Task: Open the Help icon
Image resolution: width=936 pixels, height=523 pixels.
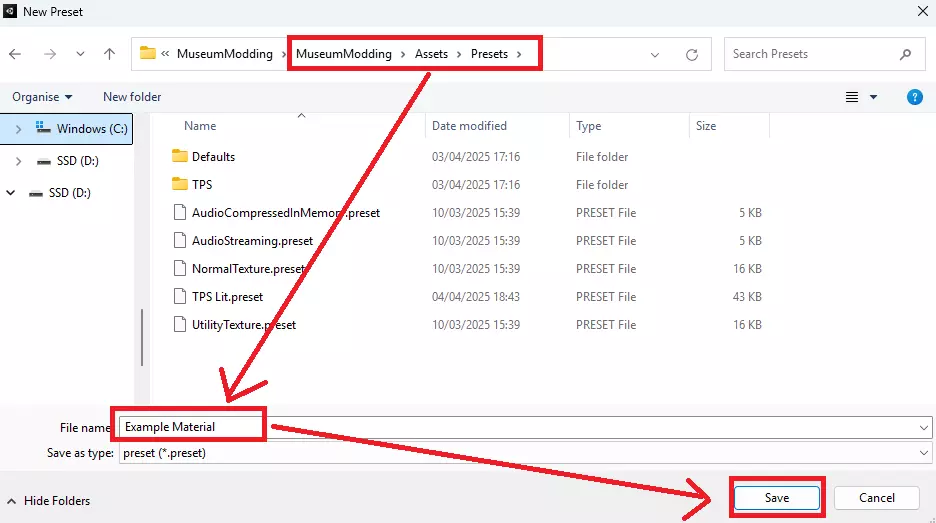Action: (915, 97)
